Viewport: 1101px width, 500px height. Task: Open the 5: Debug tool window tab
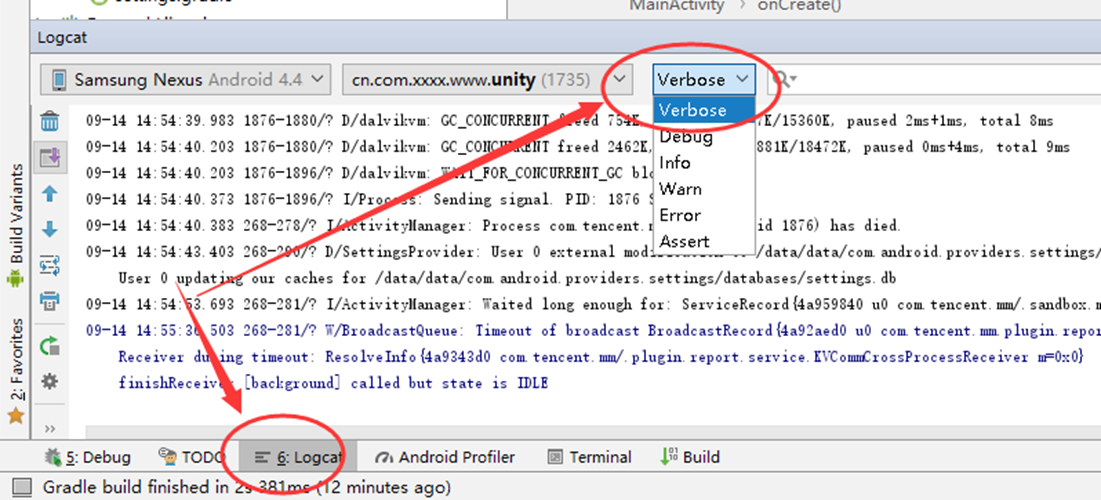pyautogui.click(x=87, y=457)
